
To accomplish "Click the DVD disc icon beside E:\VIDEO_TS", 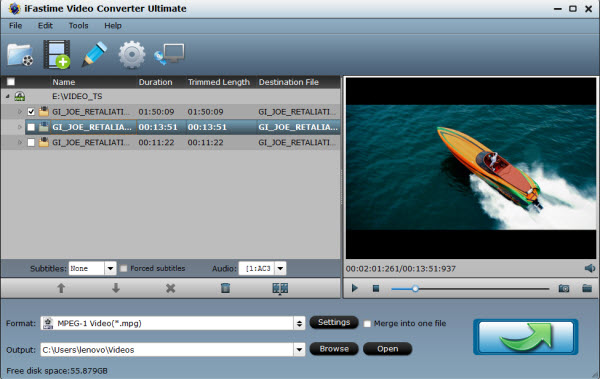I will (20, 96).
